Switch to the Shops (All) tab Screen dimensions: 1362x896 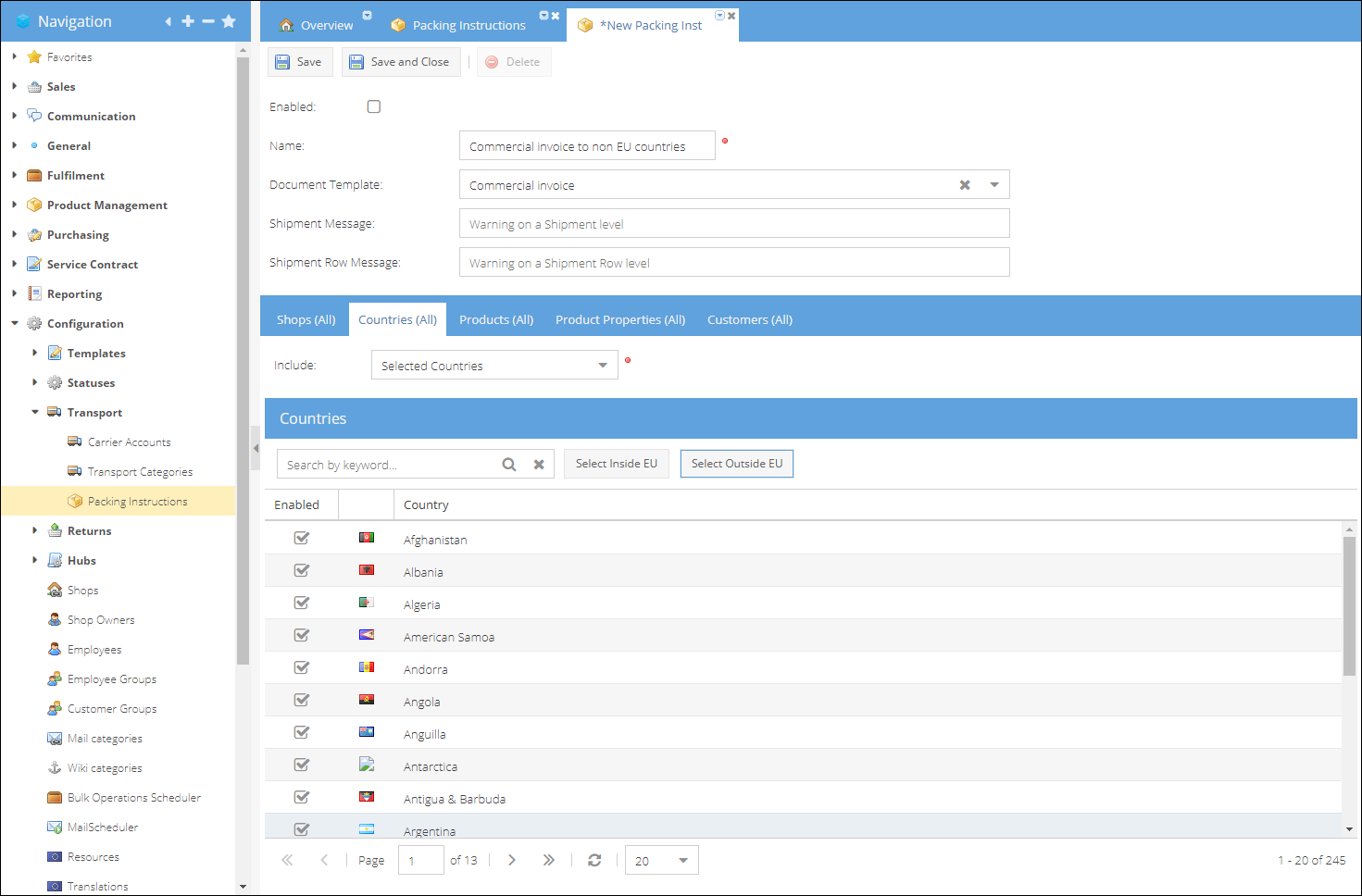306,319
